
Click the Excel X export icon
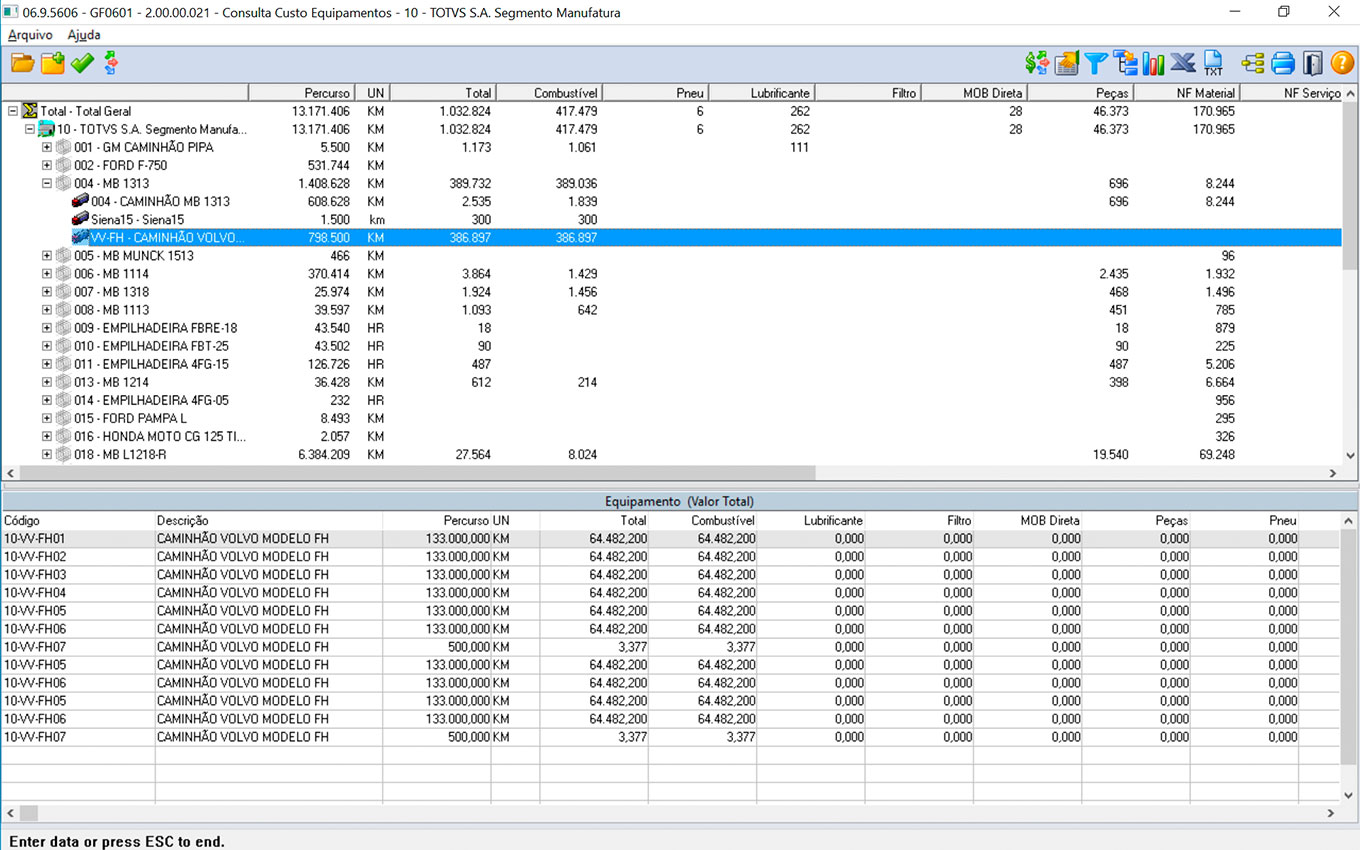(x=1183, y=64)
